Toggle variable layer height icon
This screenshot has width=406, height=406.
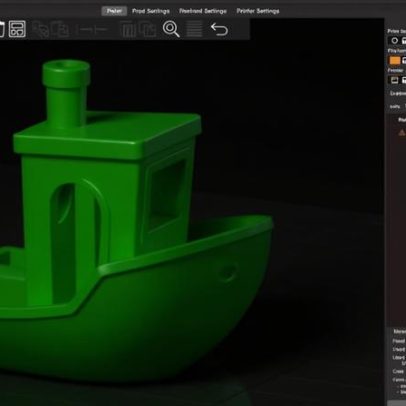click(194, 29)
